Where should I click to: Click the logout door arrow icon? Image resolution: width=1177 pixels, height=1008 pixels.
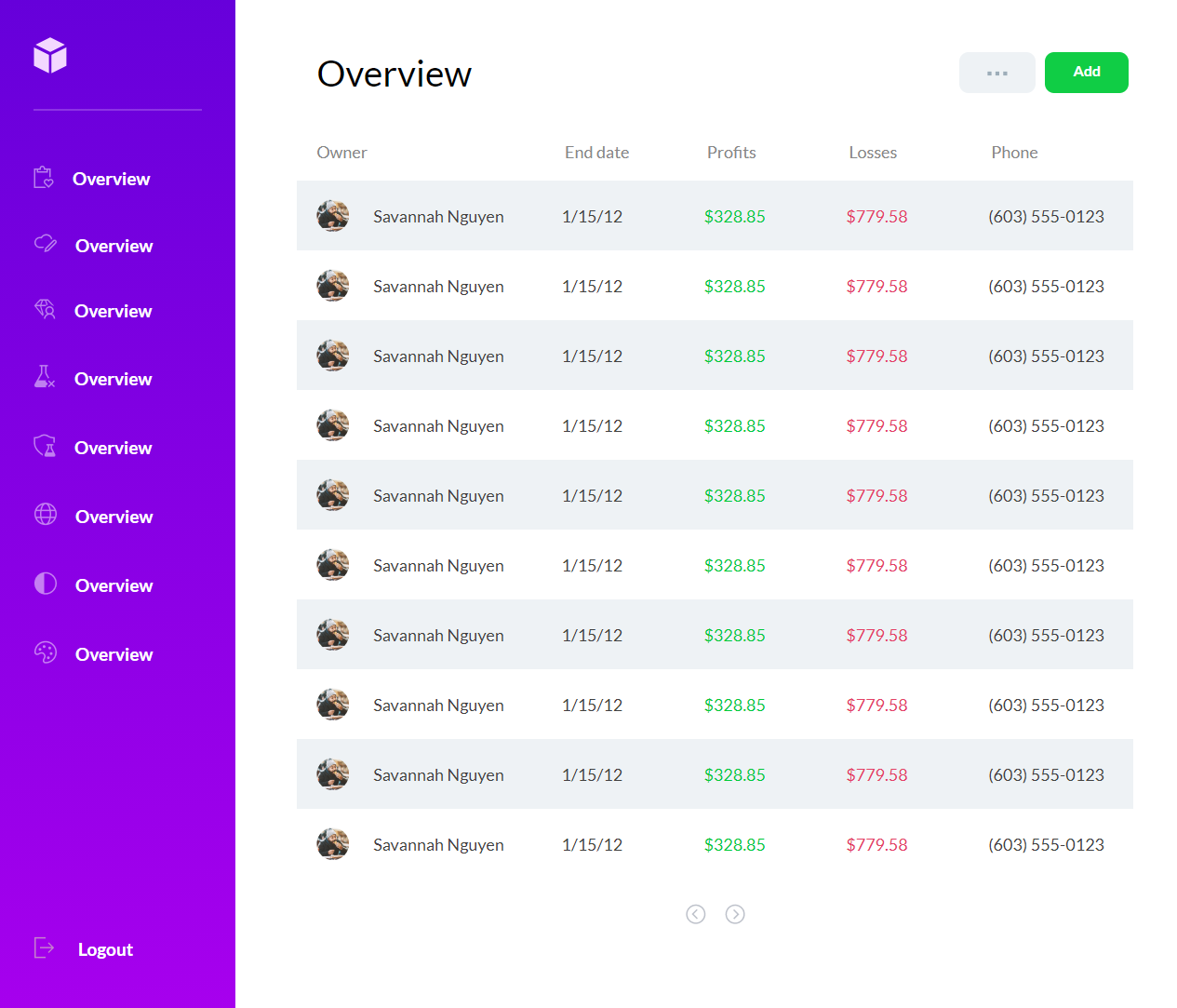coord(45,948)
